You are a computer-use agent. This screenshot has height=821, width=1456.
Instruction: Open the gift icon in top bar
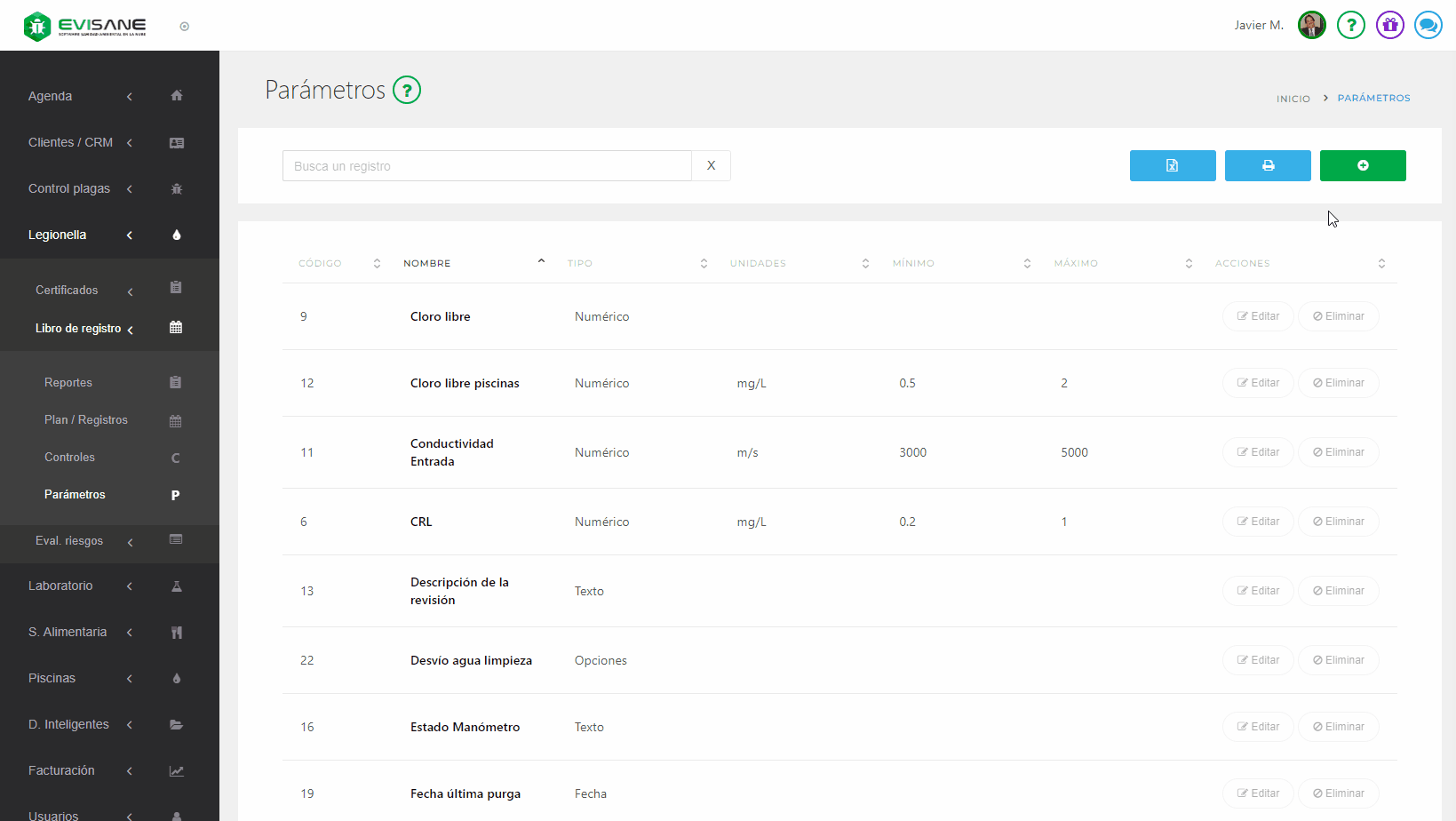click(x=1389, y=25)
